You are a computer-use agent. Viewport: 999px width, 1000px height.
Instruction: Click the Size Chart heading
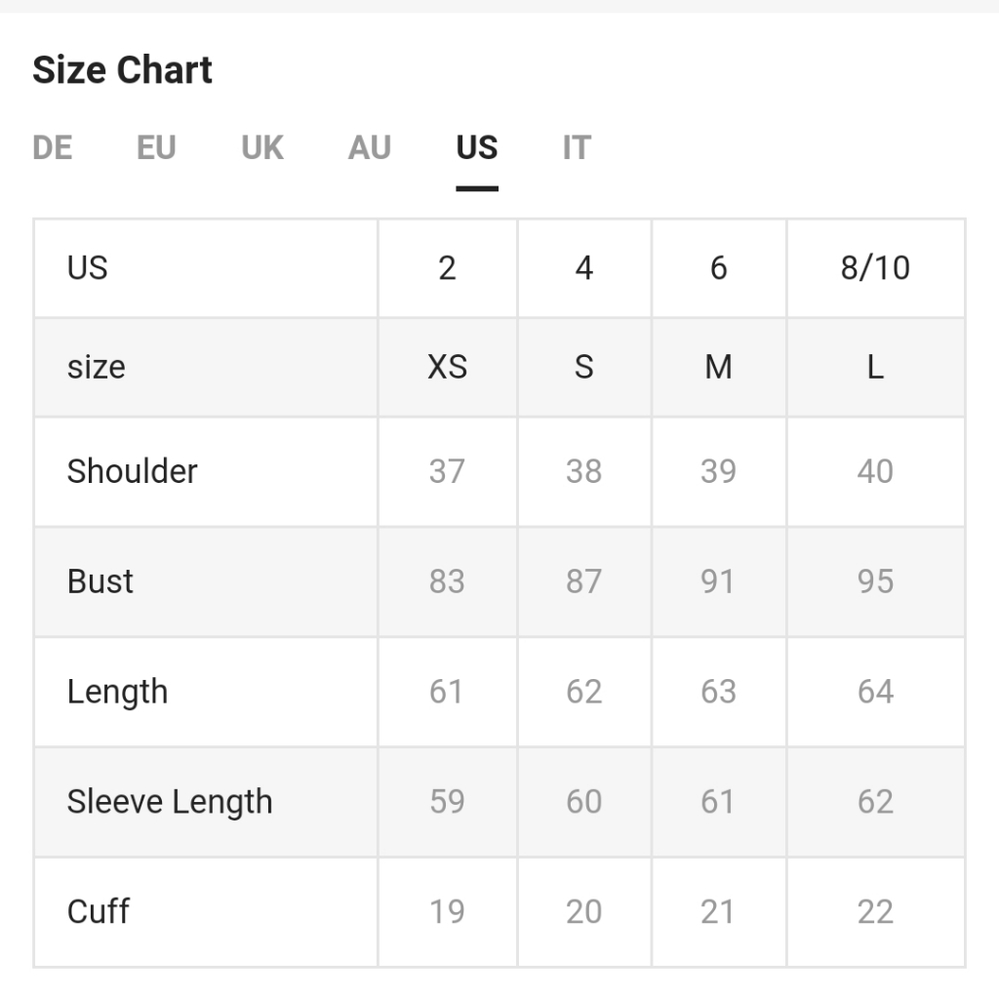click(x=122, y=70)
